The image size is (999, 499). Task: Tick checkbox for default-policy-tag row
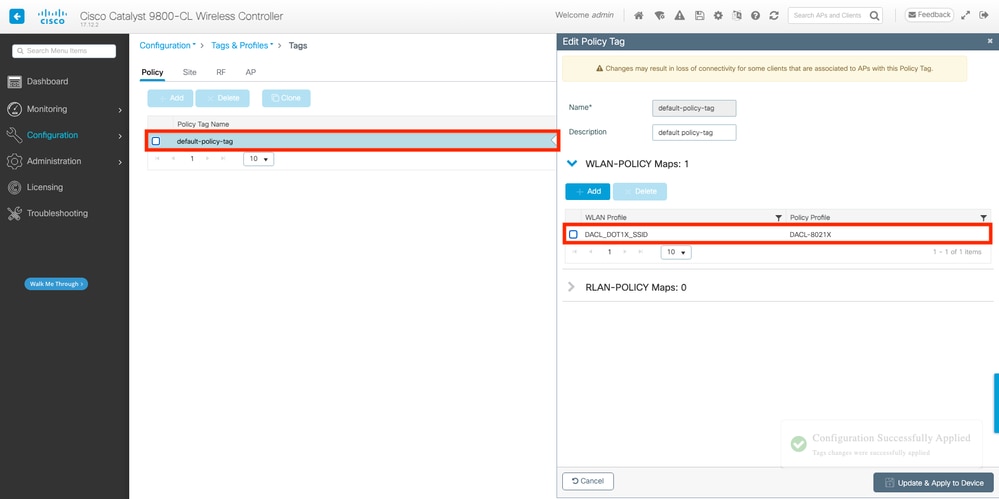click(x=156, y=141)
